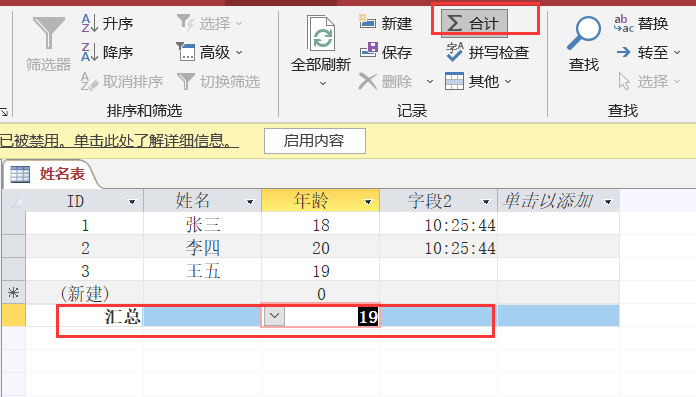
Task: Click the age cell with value 18
Action: [x=320, y=224]
